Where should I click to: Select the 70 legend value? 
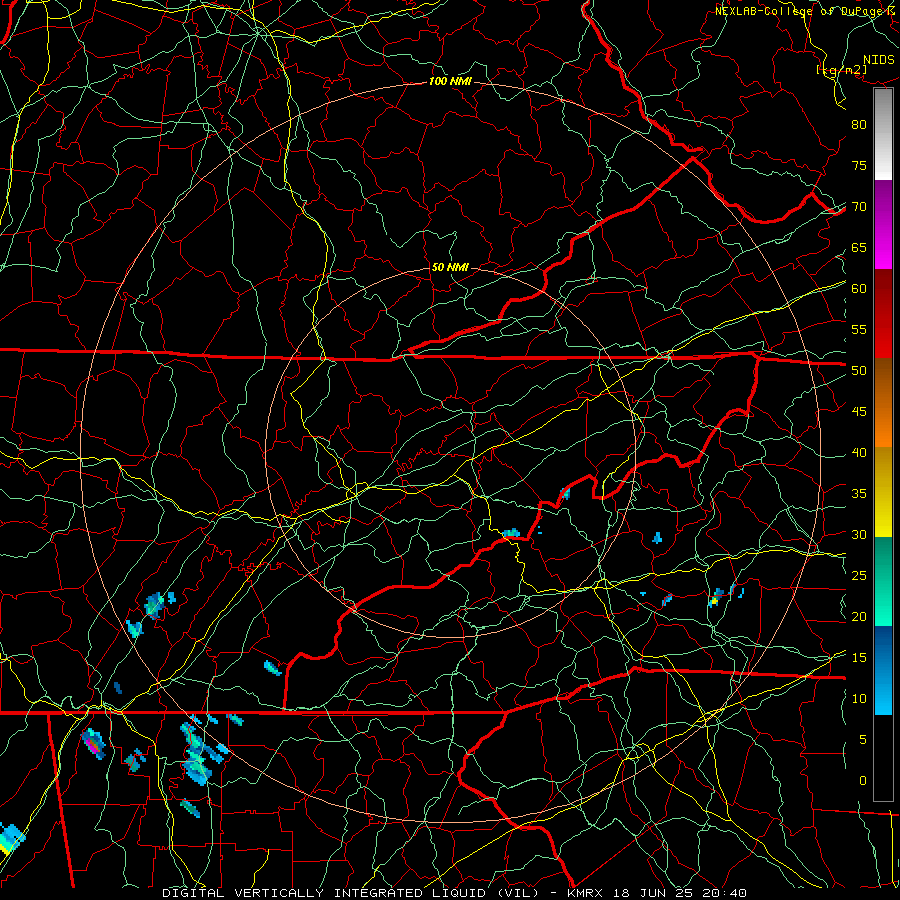pos(859,207)
